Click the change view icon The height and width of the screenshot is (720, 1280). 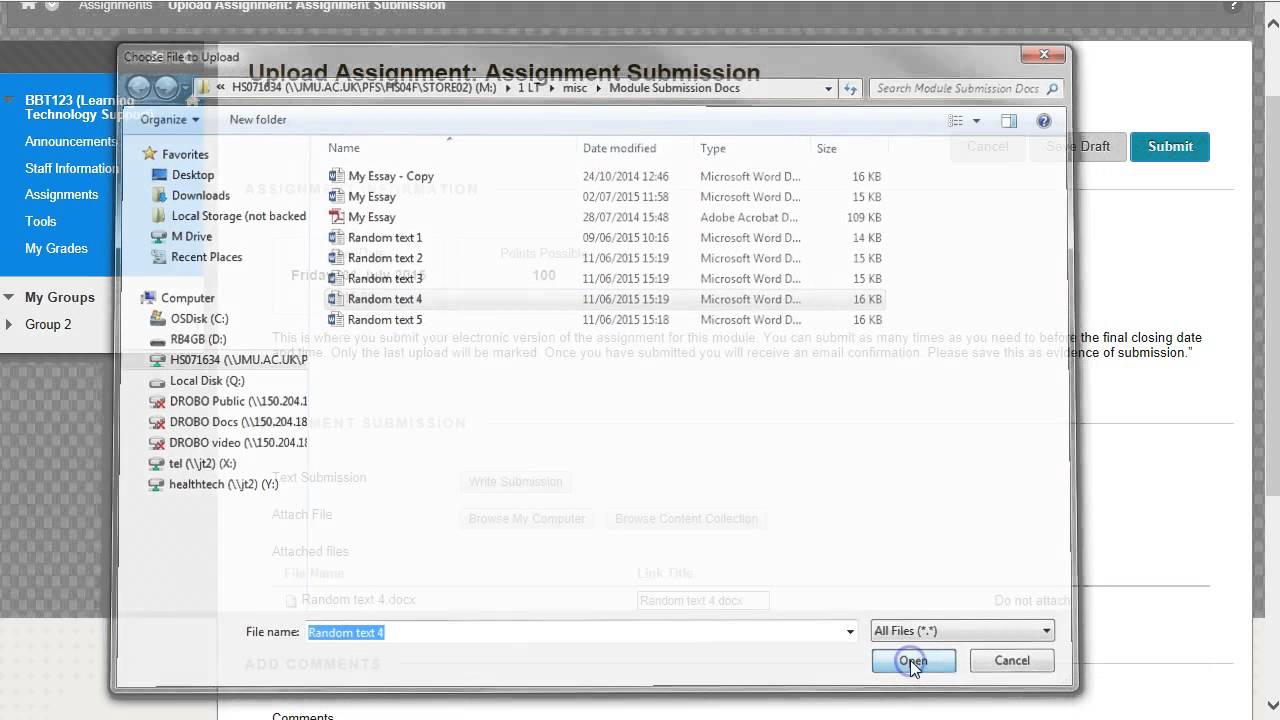tap(956, 121)
